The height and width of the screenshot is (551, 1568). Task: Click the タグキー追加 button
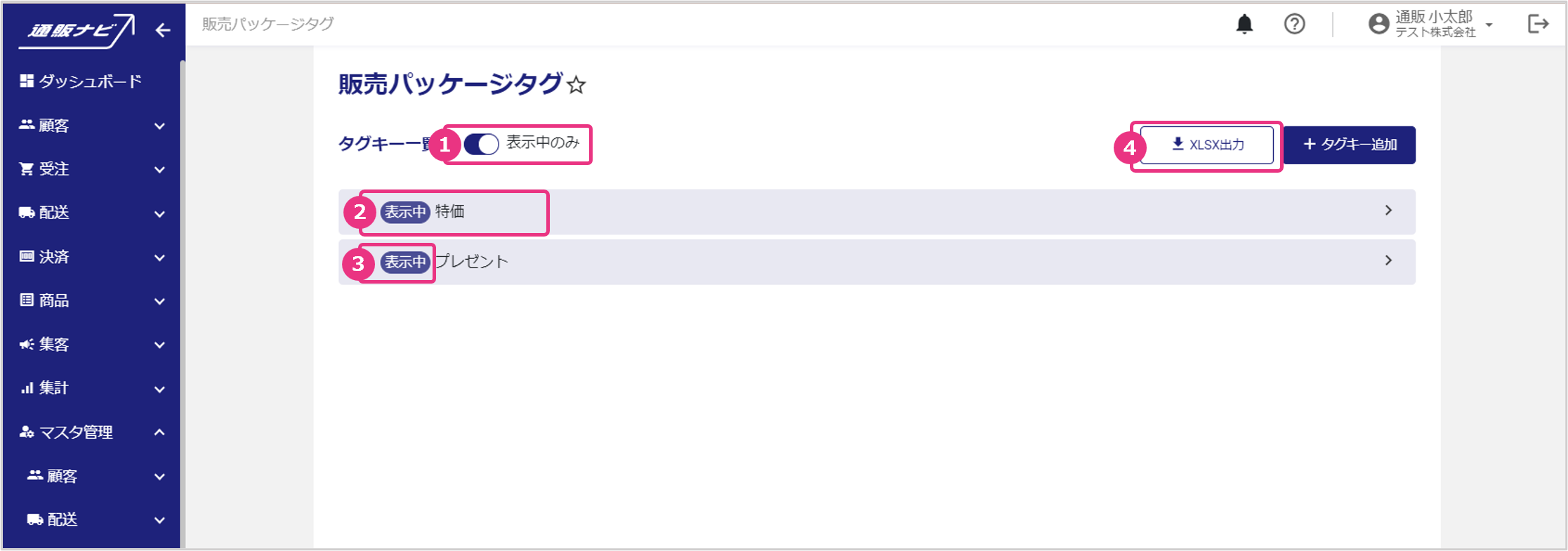click(x=1349, y=145)
